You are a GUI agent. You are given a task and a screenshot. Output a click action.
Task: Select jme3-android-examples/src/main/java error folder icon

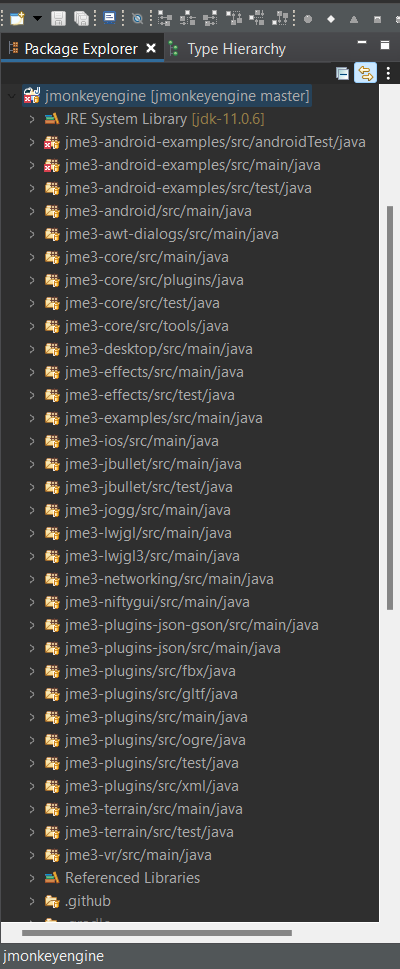(51, 166)
